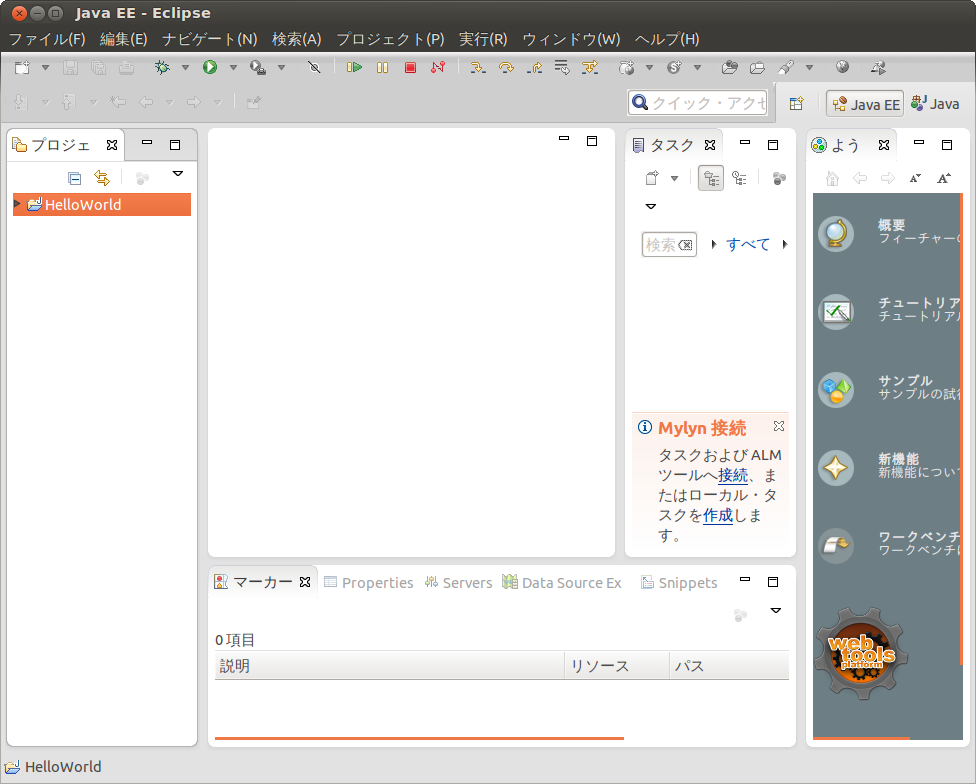Open the ナビゲート(N) menu
976x784 pixels.
tap(209, 39)
